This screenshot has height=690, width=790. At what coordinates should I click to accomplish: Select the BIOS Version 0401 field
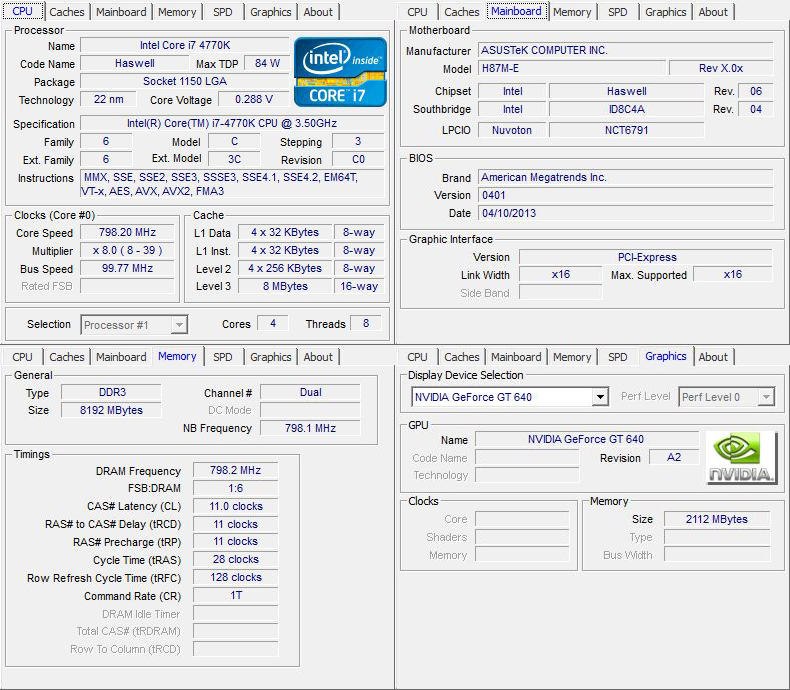tap(625, 196)
